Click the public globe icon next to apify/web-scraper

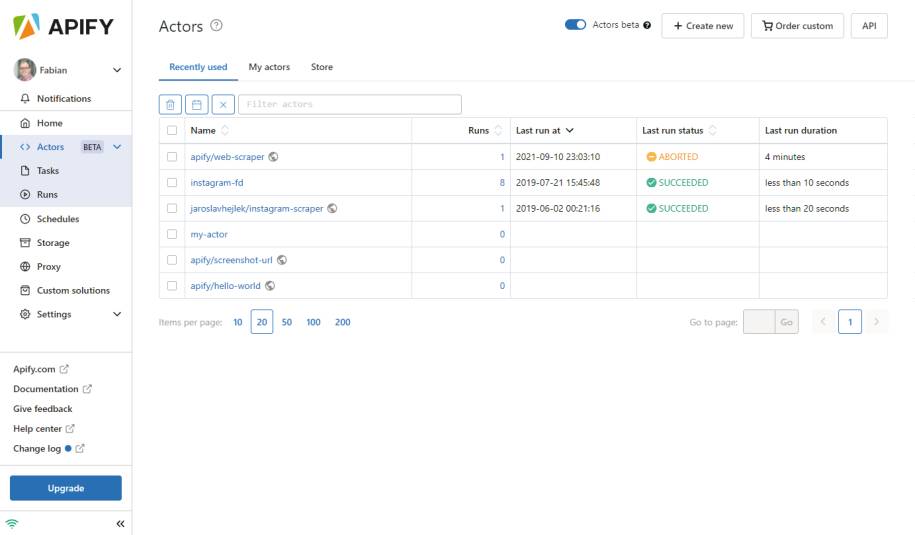pyautogui.click(x=273, y=156)
